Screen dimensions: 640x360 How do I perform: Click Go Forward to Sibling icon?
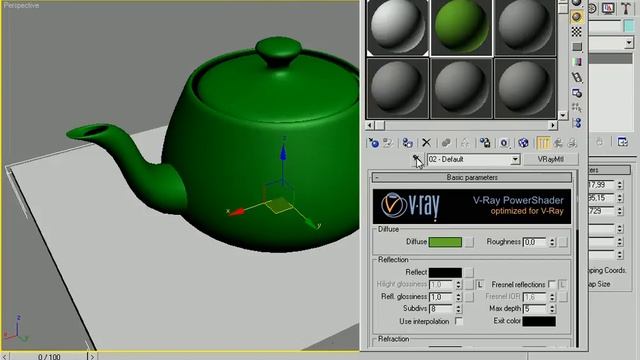[572, 143]
